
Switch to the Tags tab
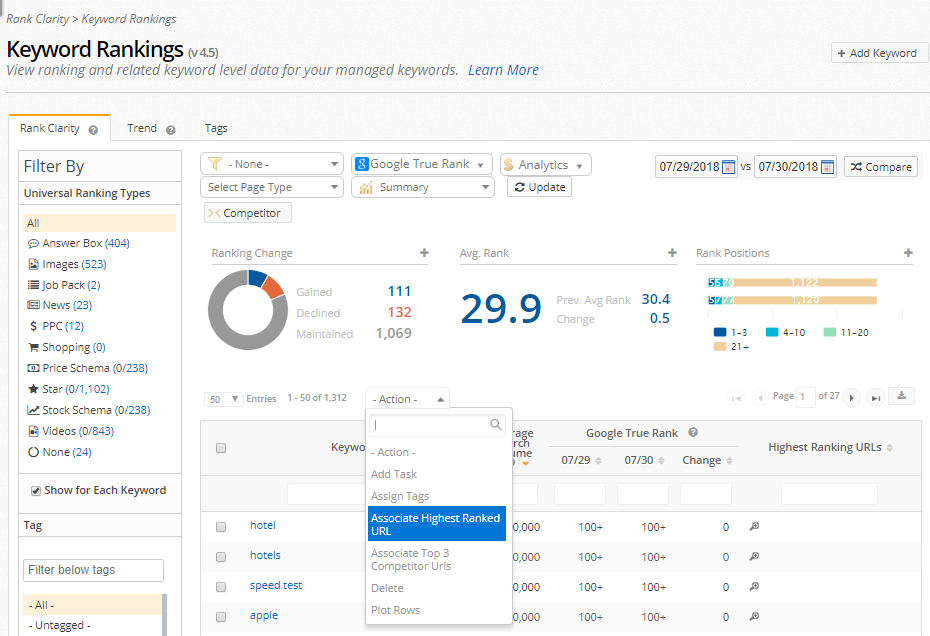(216, 128)
